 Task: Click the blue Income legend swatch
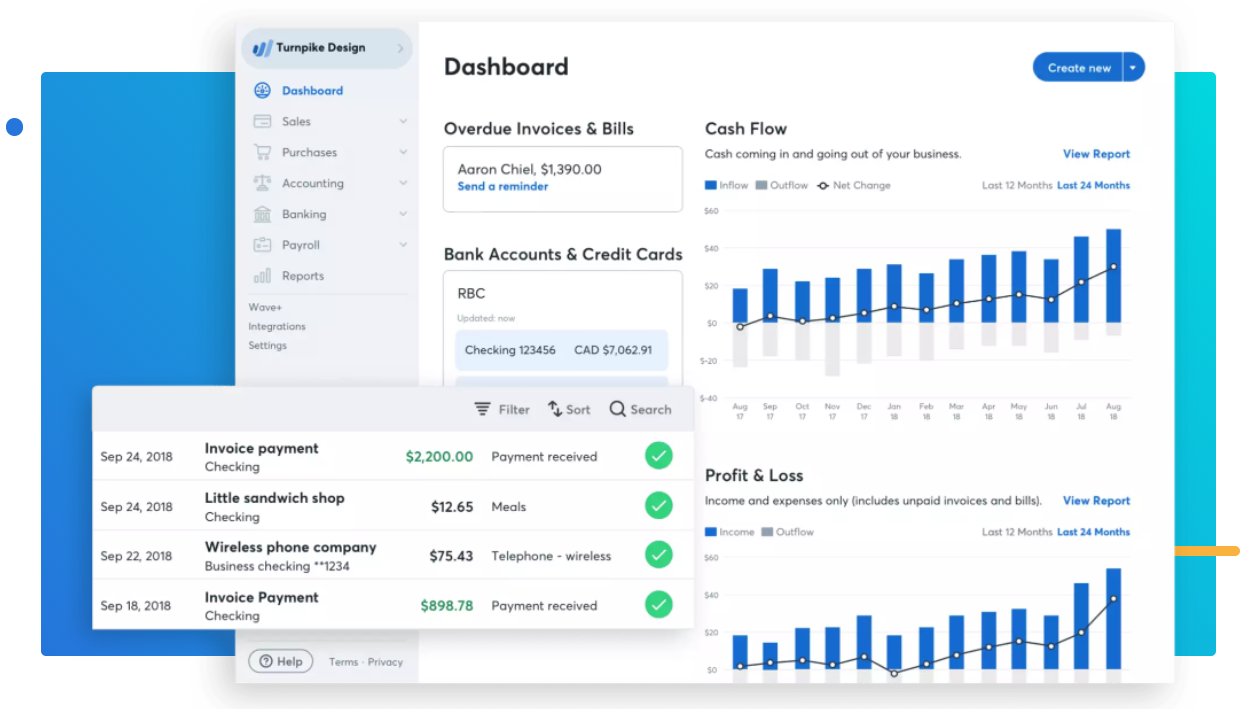711,532
